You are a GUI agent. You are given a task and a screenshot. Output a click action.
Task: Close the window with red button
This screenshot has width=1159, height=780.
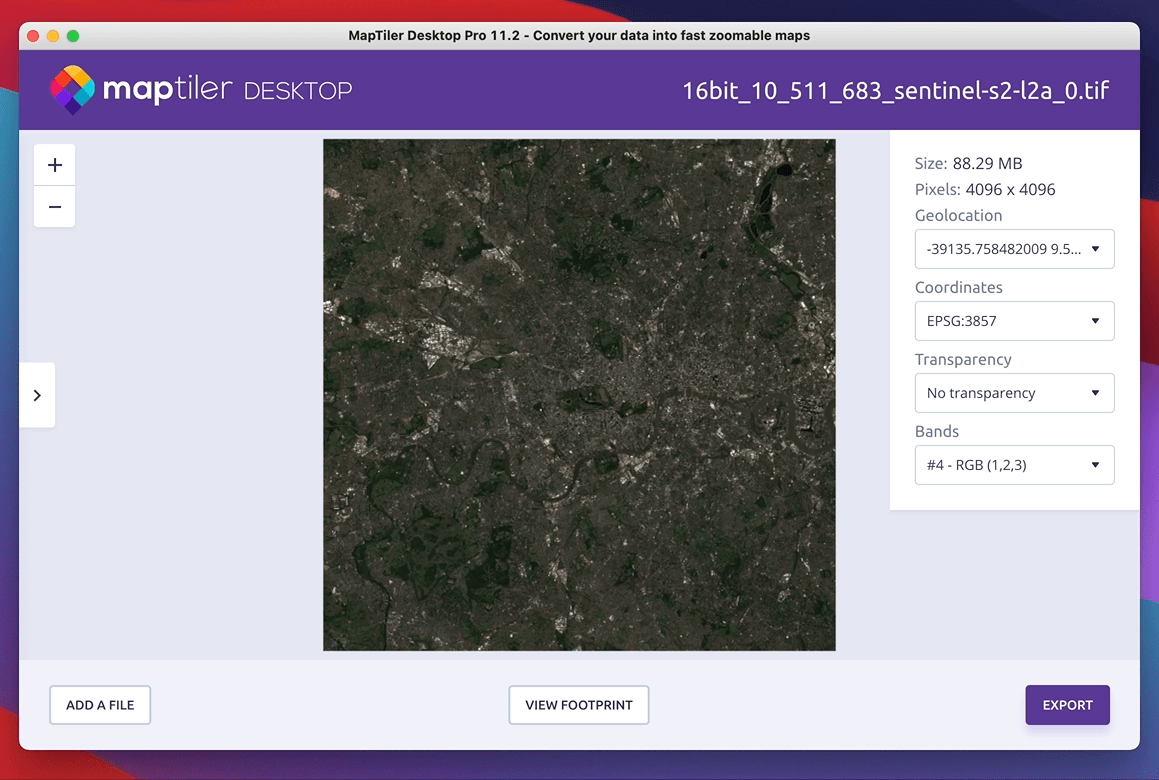click(x=33, y=36)
